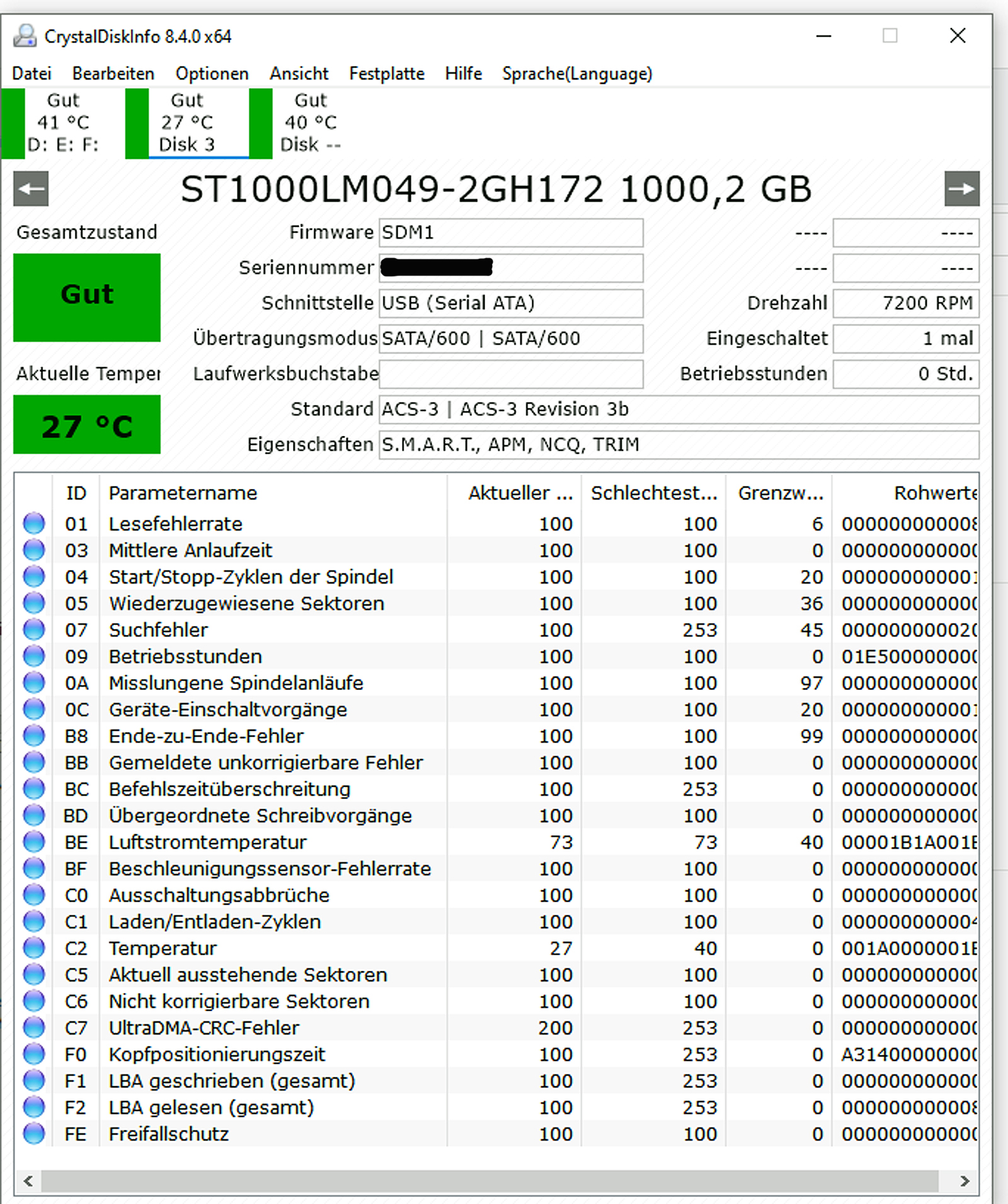Click status orb for Befehlszeitüberschreitung row
The image size is (1008, 1204).
coord(34,788)
